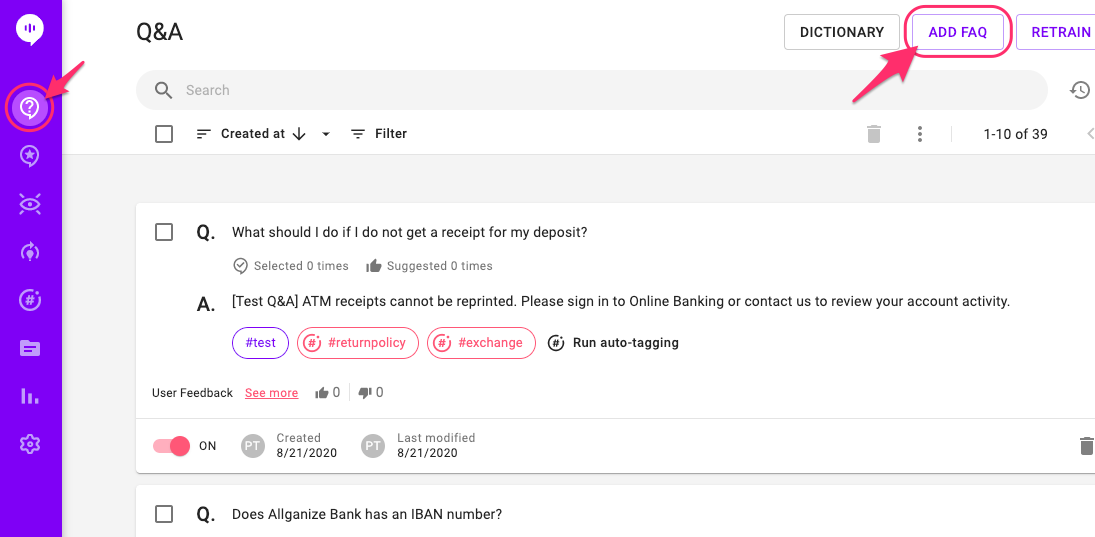Open the documents folder sidebar icon
1095x537 pixels.
[x=29, y=348]
